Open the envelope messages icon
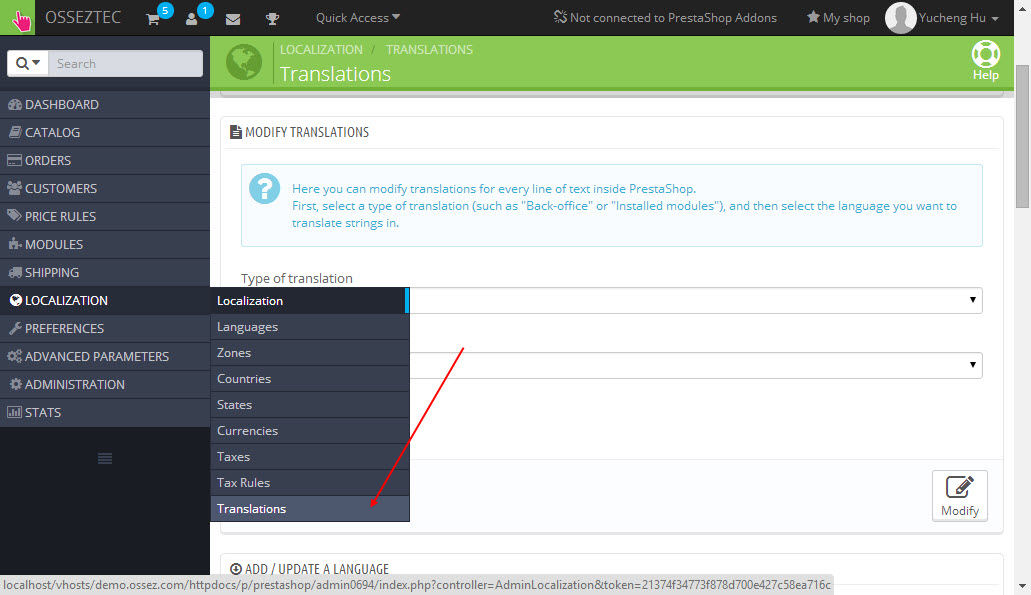This screenshot has height=595, width=1031. 233,18
